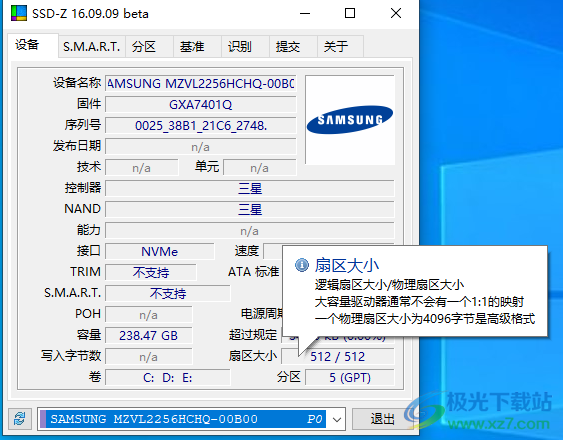Click the 超过规定 label
563x440 pixels.
253,335
